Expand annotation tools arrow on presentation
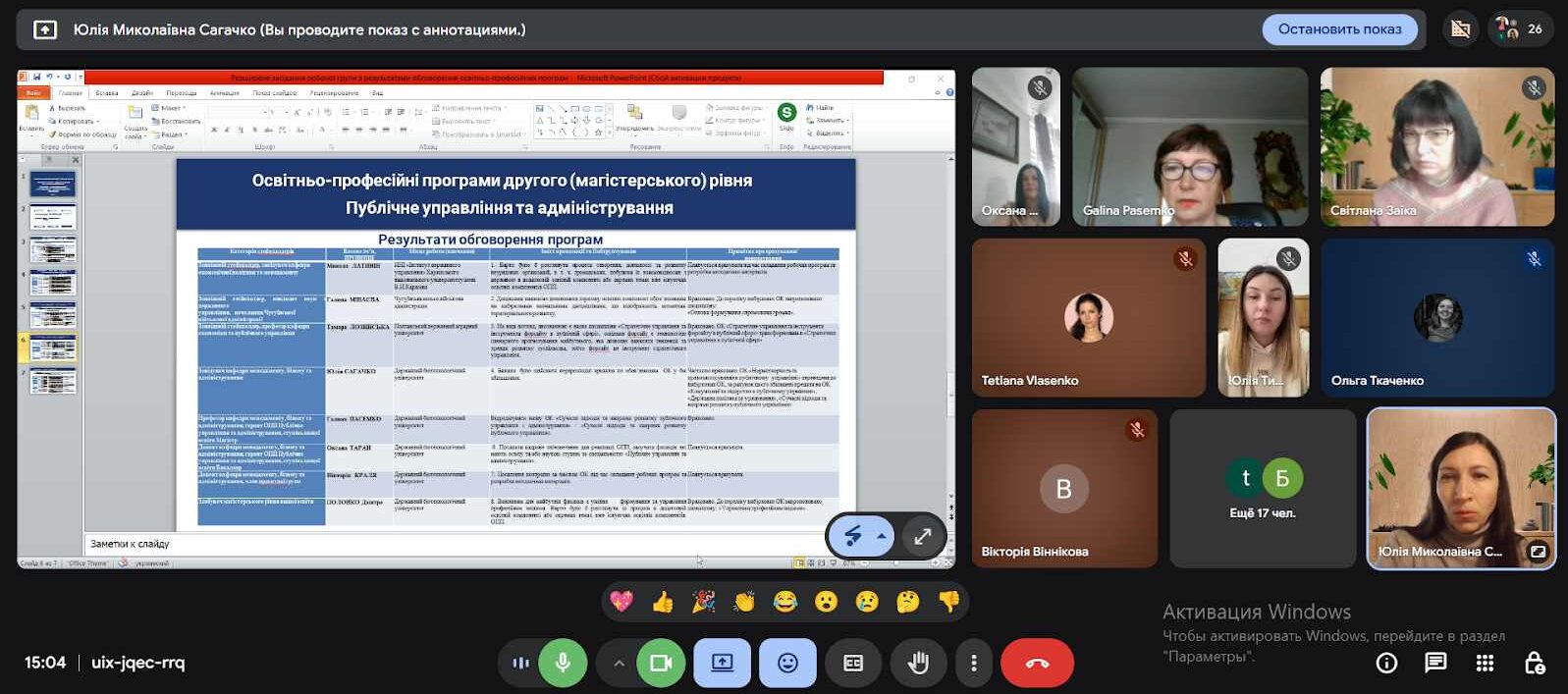 (x=882, y=536)
